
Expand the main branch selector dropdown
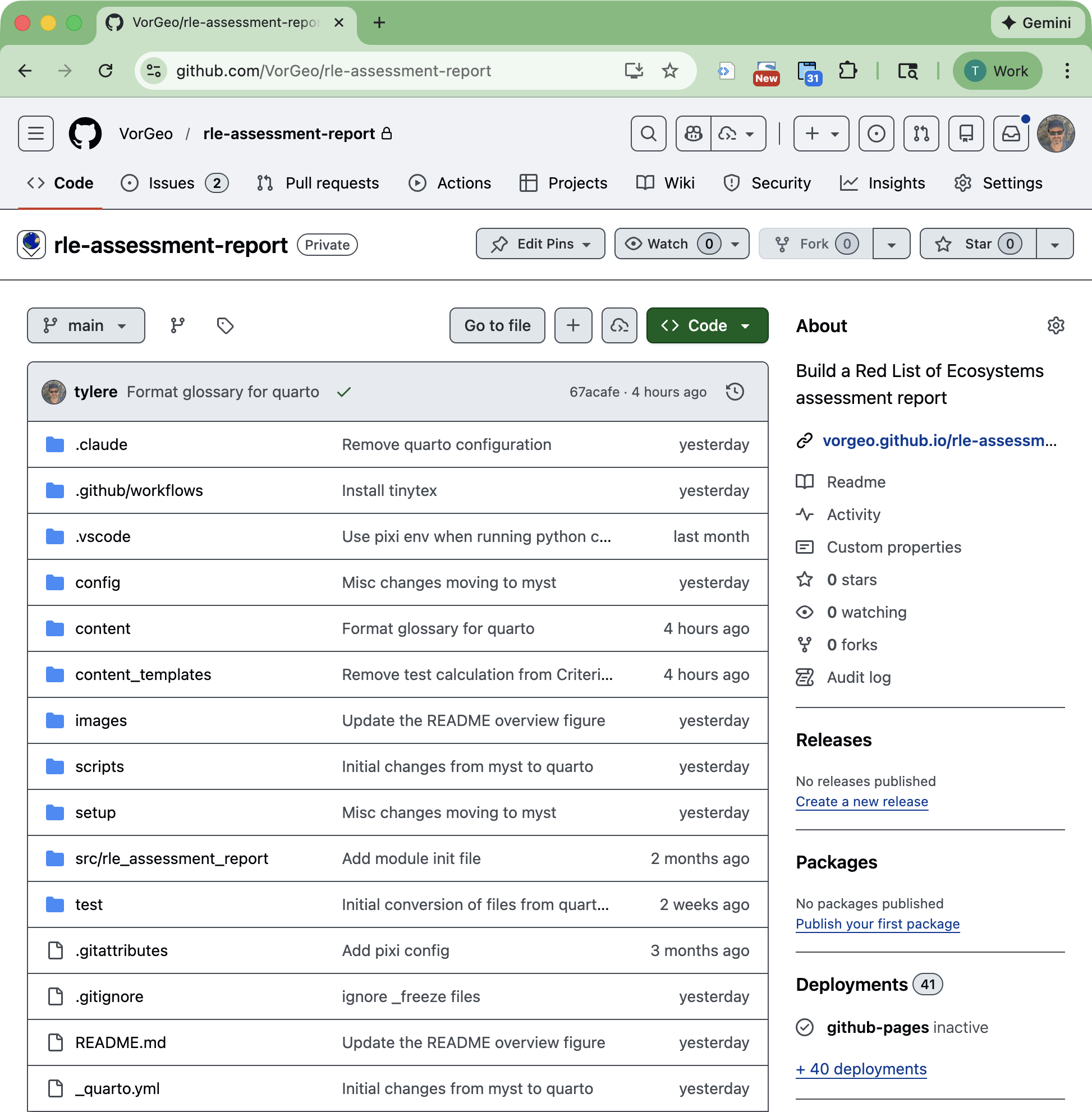point(86,325)
